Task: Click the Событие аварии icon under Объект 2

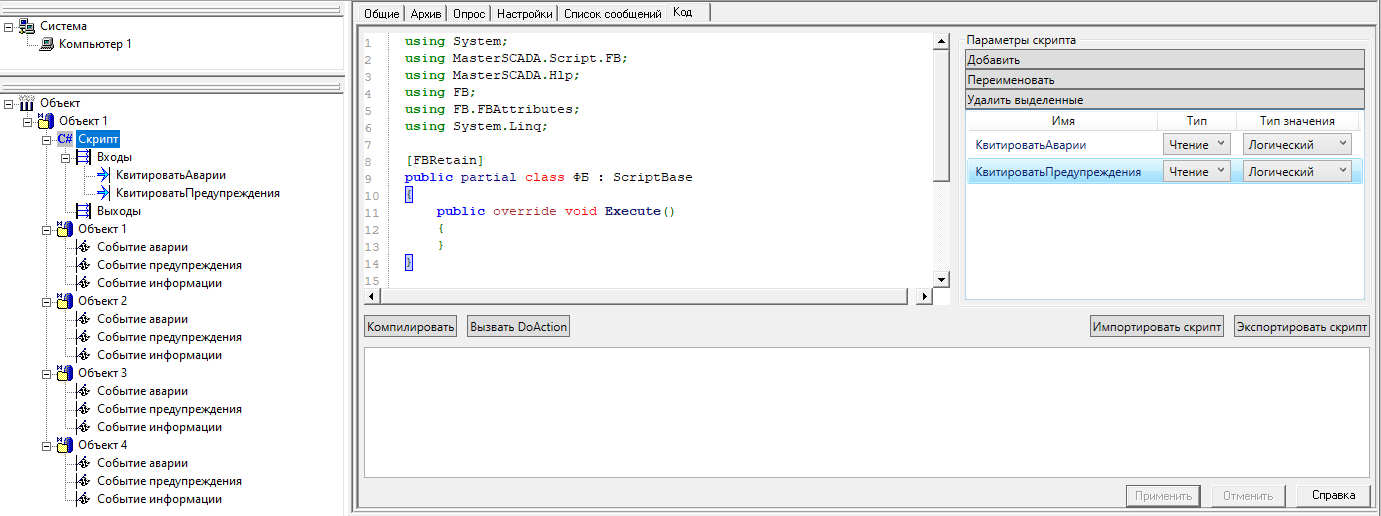Action: coord(84,319)
